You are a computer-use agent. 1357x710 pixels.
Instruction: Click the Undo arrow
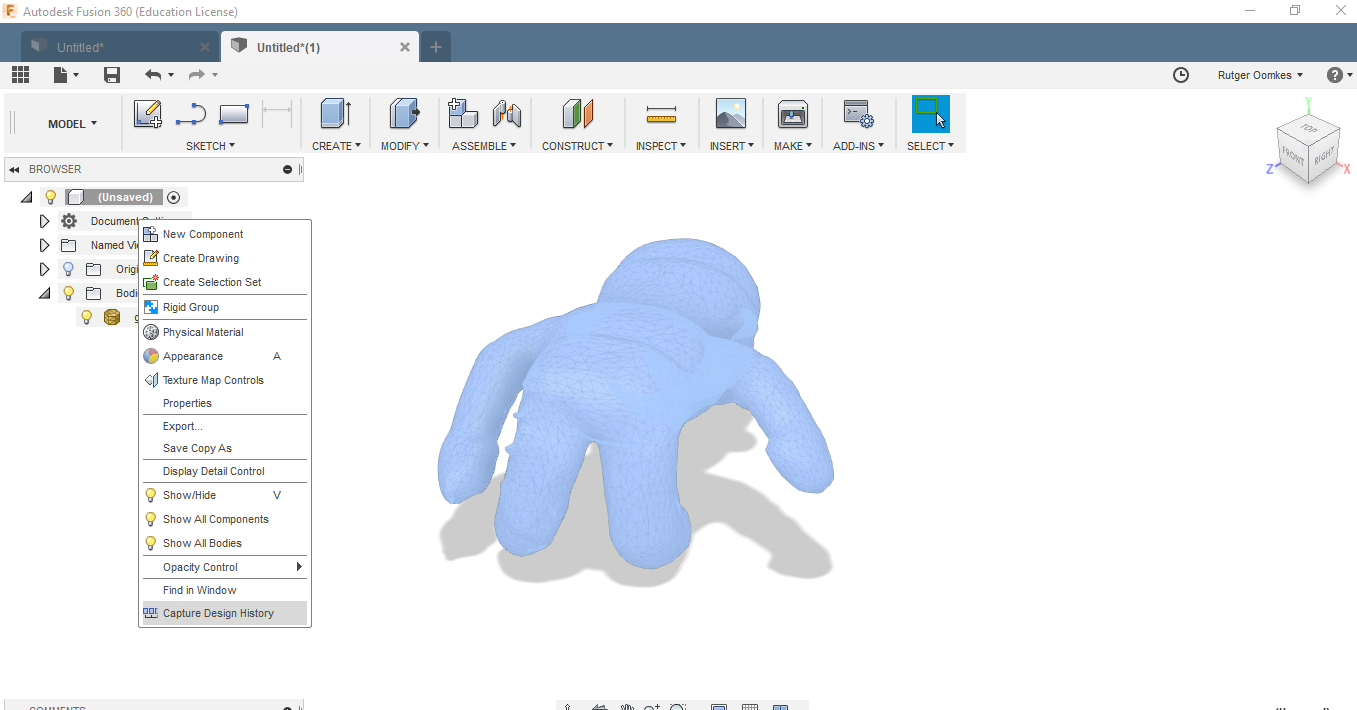[x=153, y=75]
